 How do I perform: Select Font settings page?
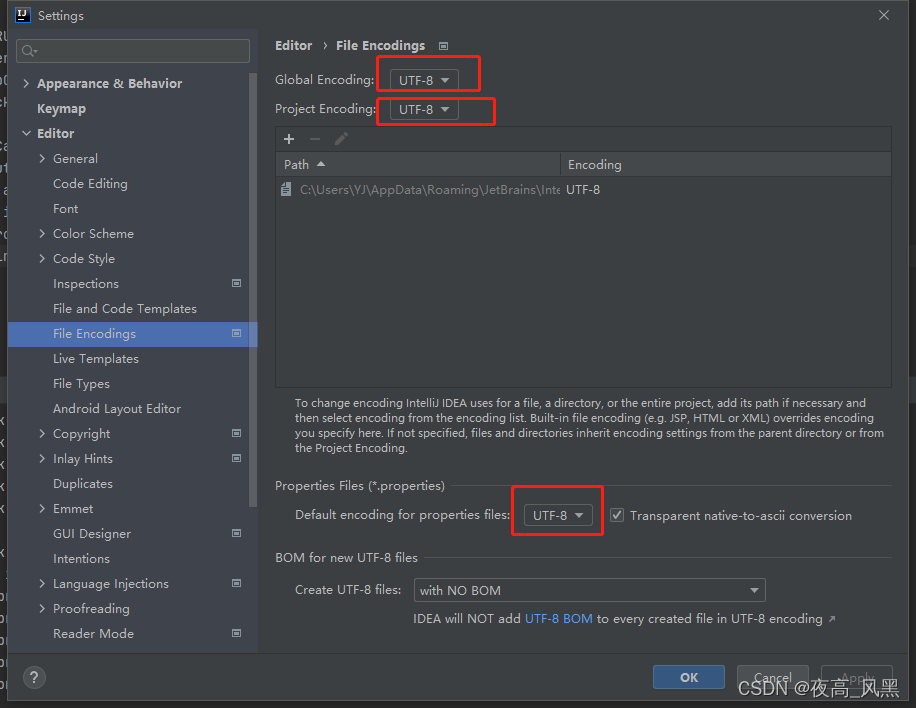click(x=65, y=209)
